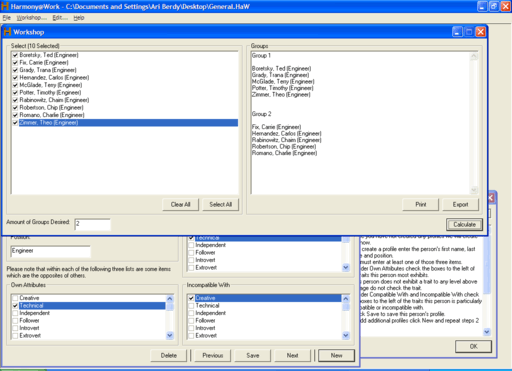
Task: Click Own Attributes list up scroll arrow
Action: [170, 299]
